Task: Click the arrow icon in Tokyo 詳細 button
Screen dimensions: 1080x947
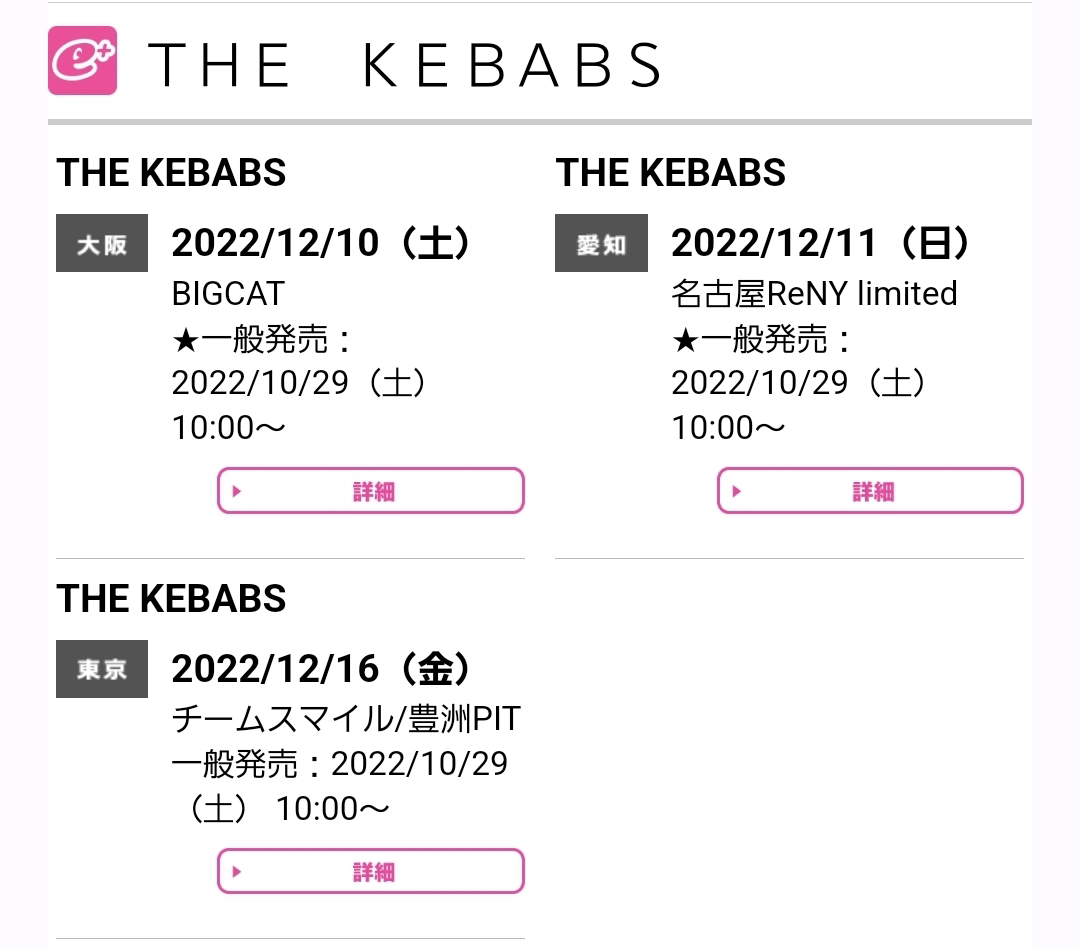Action: (x=237, y=871)
